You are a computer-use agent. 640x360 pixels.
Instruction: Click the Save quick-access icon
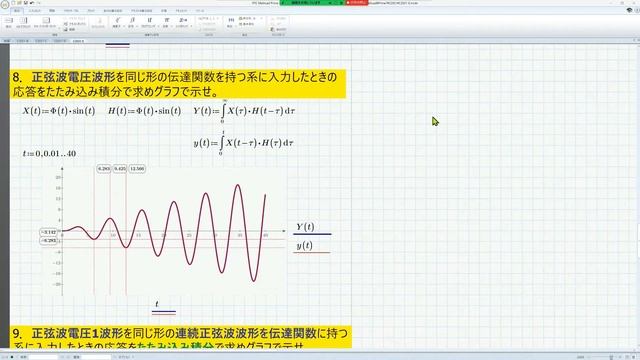coord(25,3)
